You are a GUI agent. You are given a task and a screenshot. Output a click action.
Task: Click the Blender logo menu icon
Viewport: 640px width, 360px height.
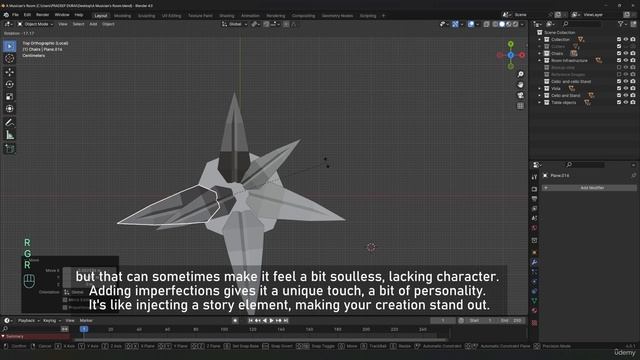6,15
